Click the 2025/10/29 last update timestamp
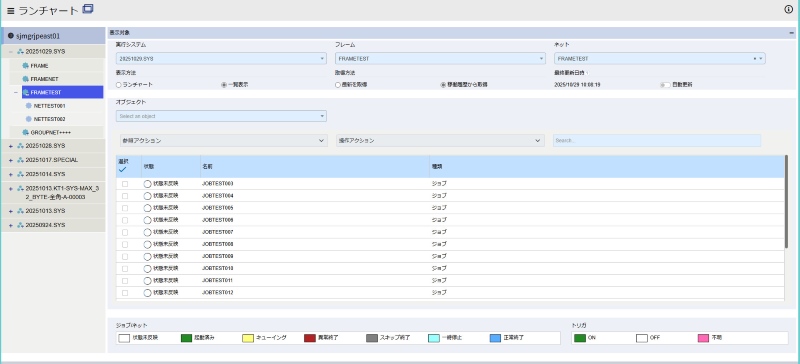The width and height of the screenshot is (800, 364). 577,85
